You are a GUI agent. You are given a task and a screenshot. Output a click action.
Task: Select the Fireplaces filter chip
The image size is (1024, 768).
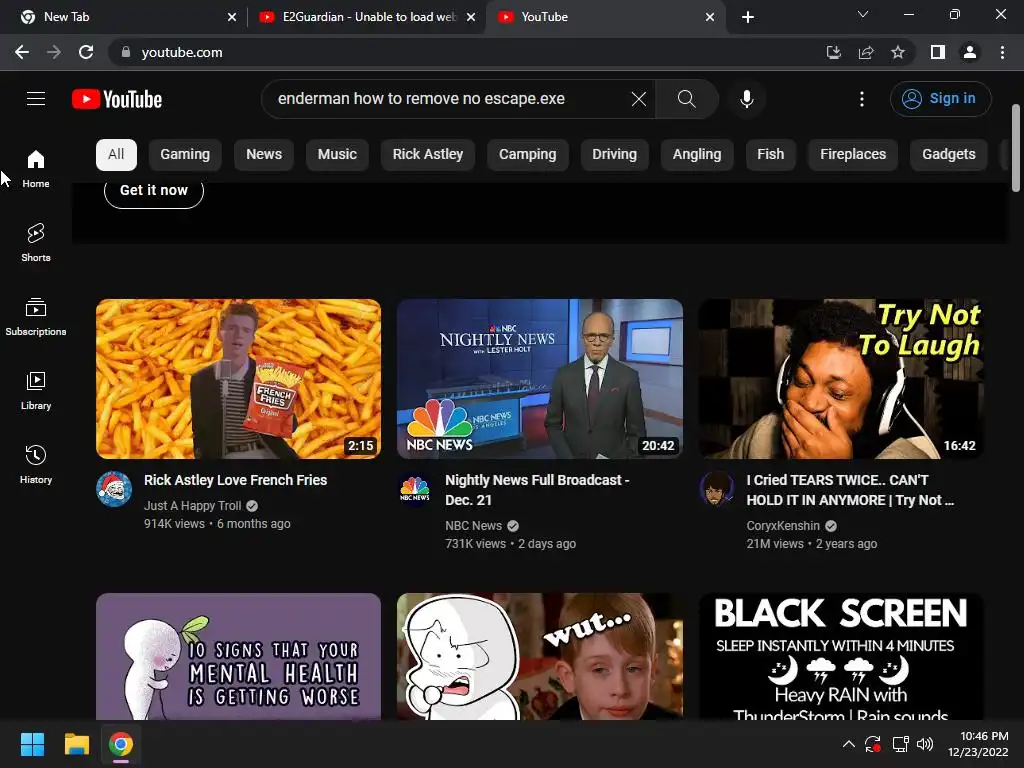point(853,155)
